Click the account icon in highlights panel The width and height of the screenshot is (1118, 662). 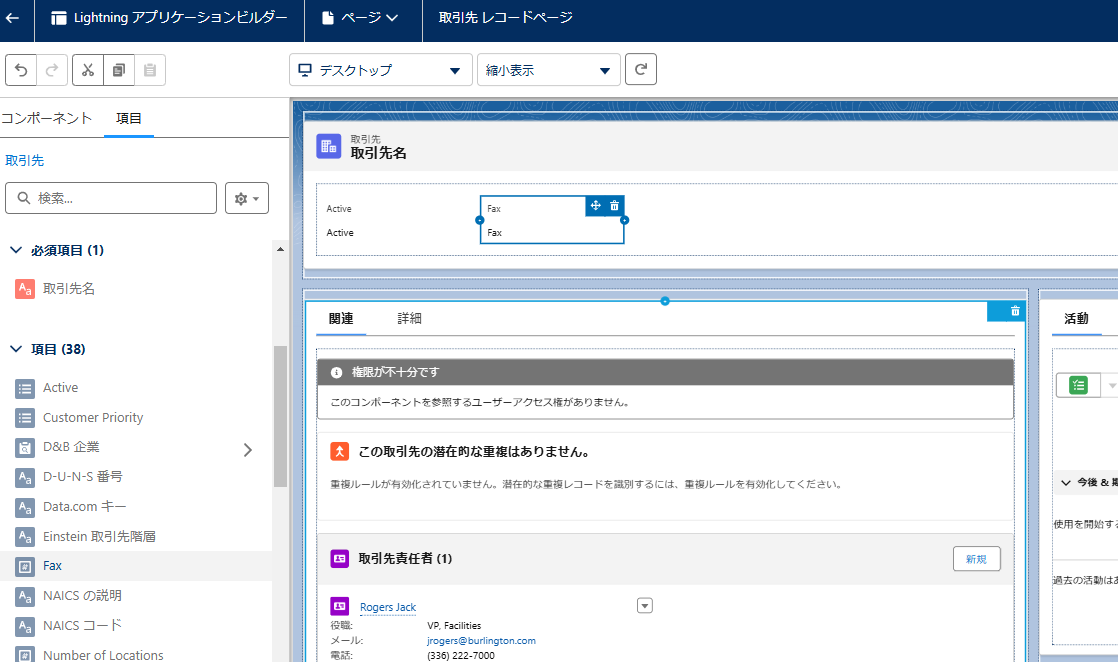pos(329,146)
